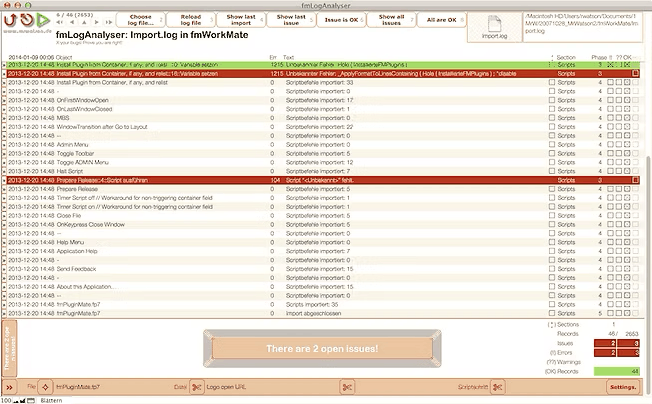Click Show all issues button

click(x=391, y=20)
